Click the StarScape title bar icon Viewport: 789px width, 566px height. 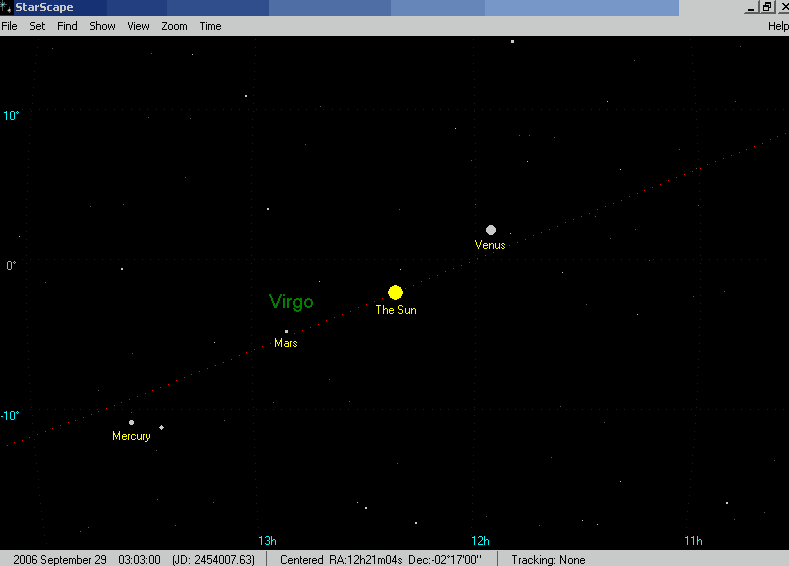6,8
